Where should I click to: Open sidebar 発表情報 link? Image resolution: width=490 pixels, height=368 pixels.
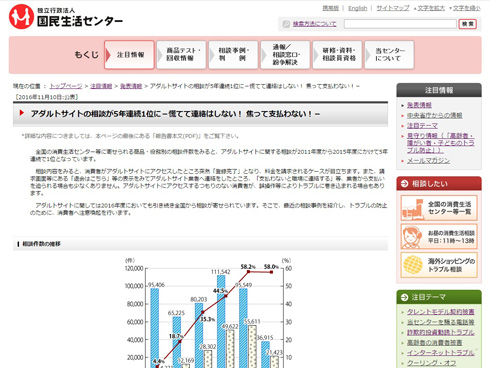tap(419, 105)
